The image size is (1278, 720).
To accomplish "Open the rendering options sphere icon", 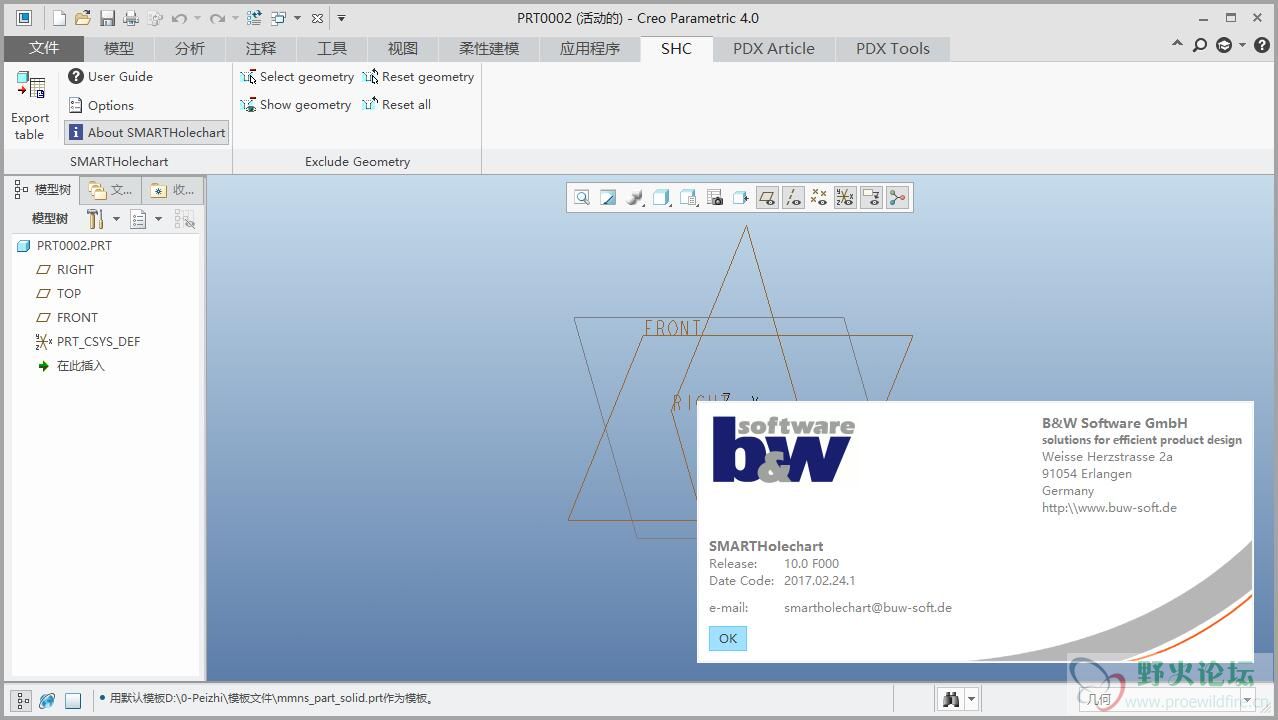I will click(x=635, y=198).
